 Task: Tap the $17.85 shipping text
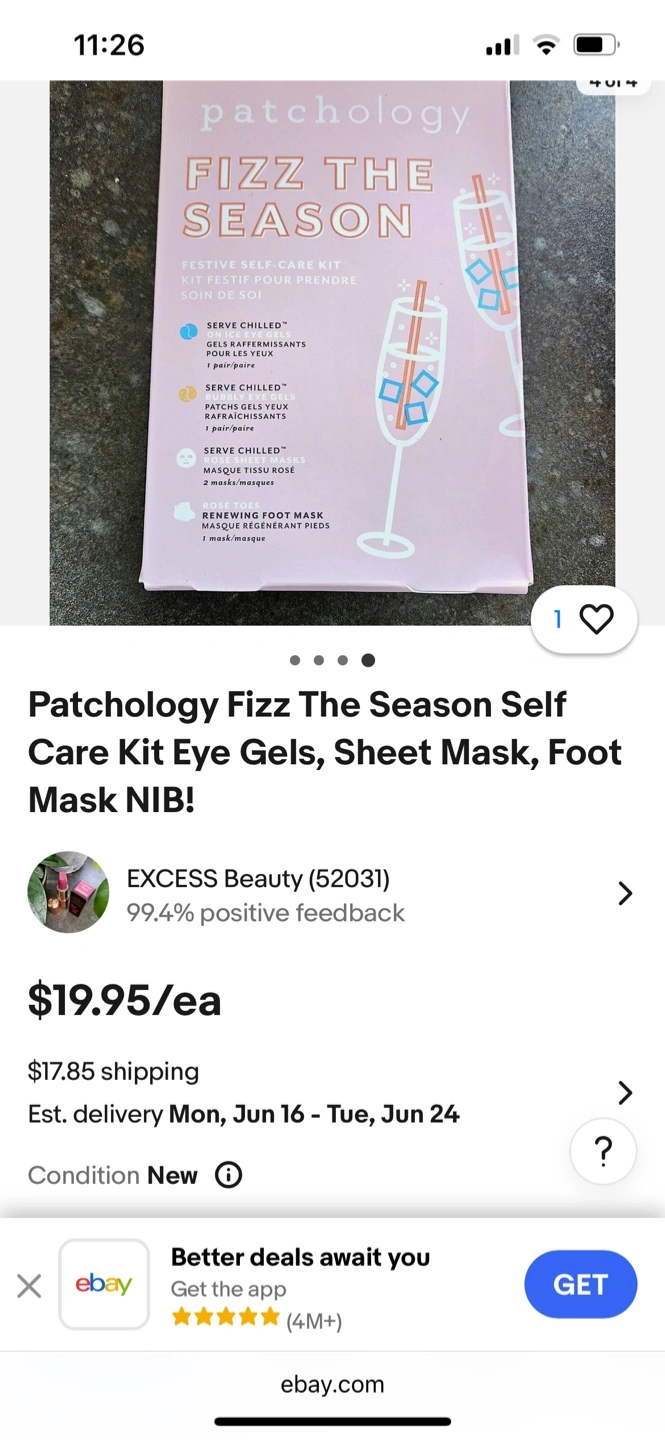tap(113, 1071)
